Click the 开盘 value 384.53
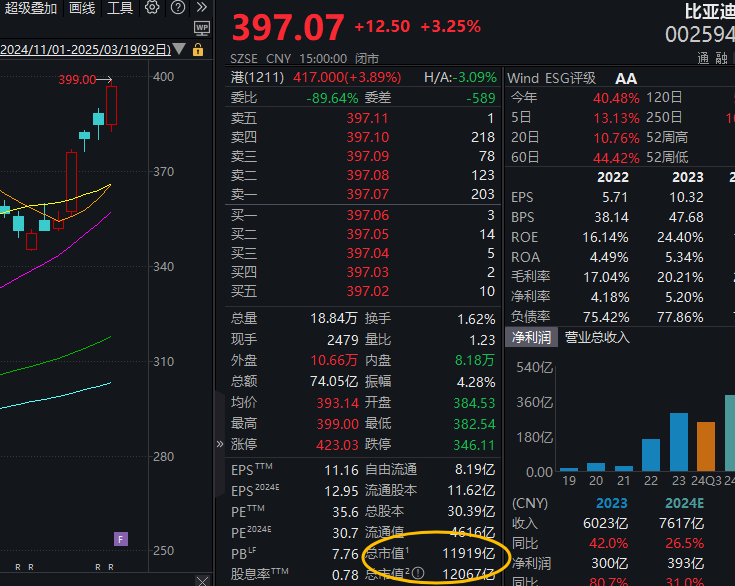Screen dimensions: 735x586 pos(474,403)
